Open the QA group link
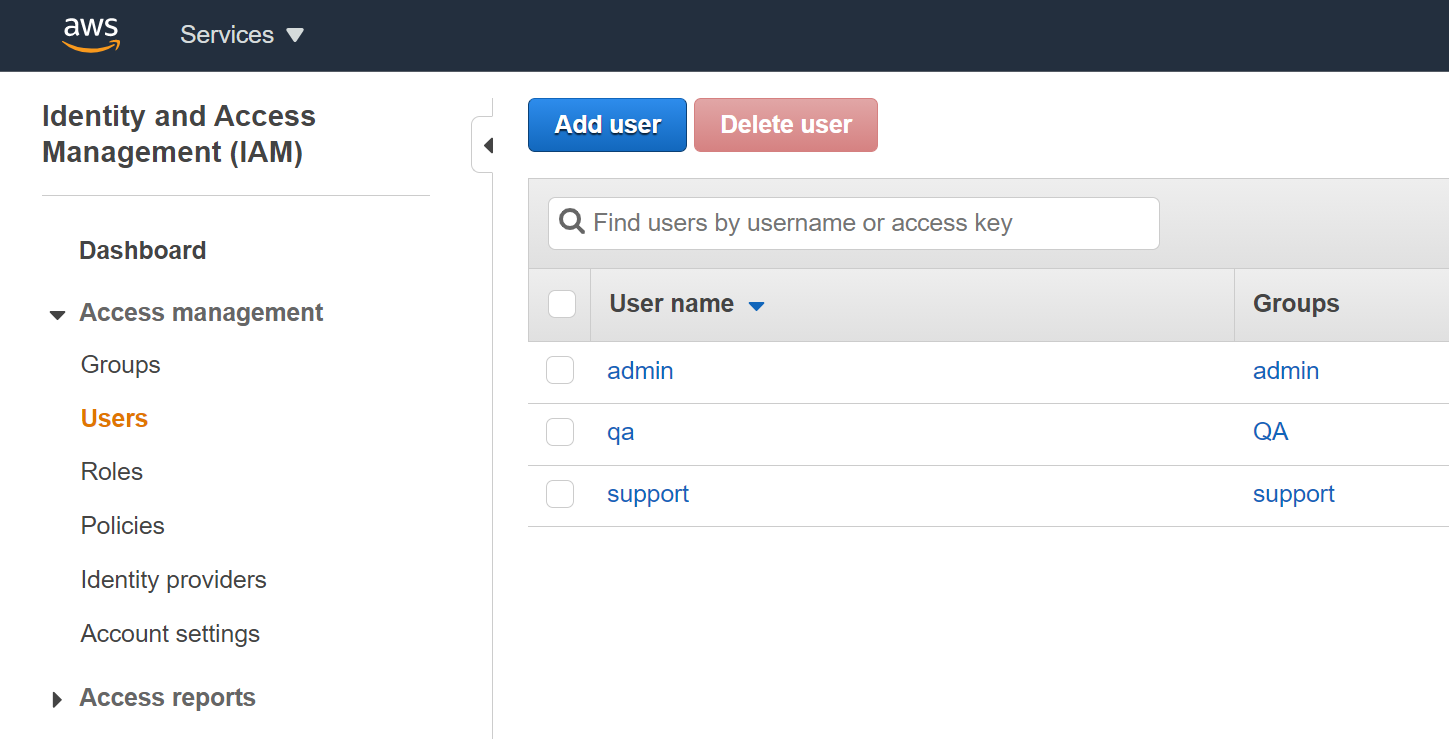The image size is (1449, 739). 1270,432
